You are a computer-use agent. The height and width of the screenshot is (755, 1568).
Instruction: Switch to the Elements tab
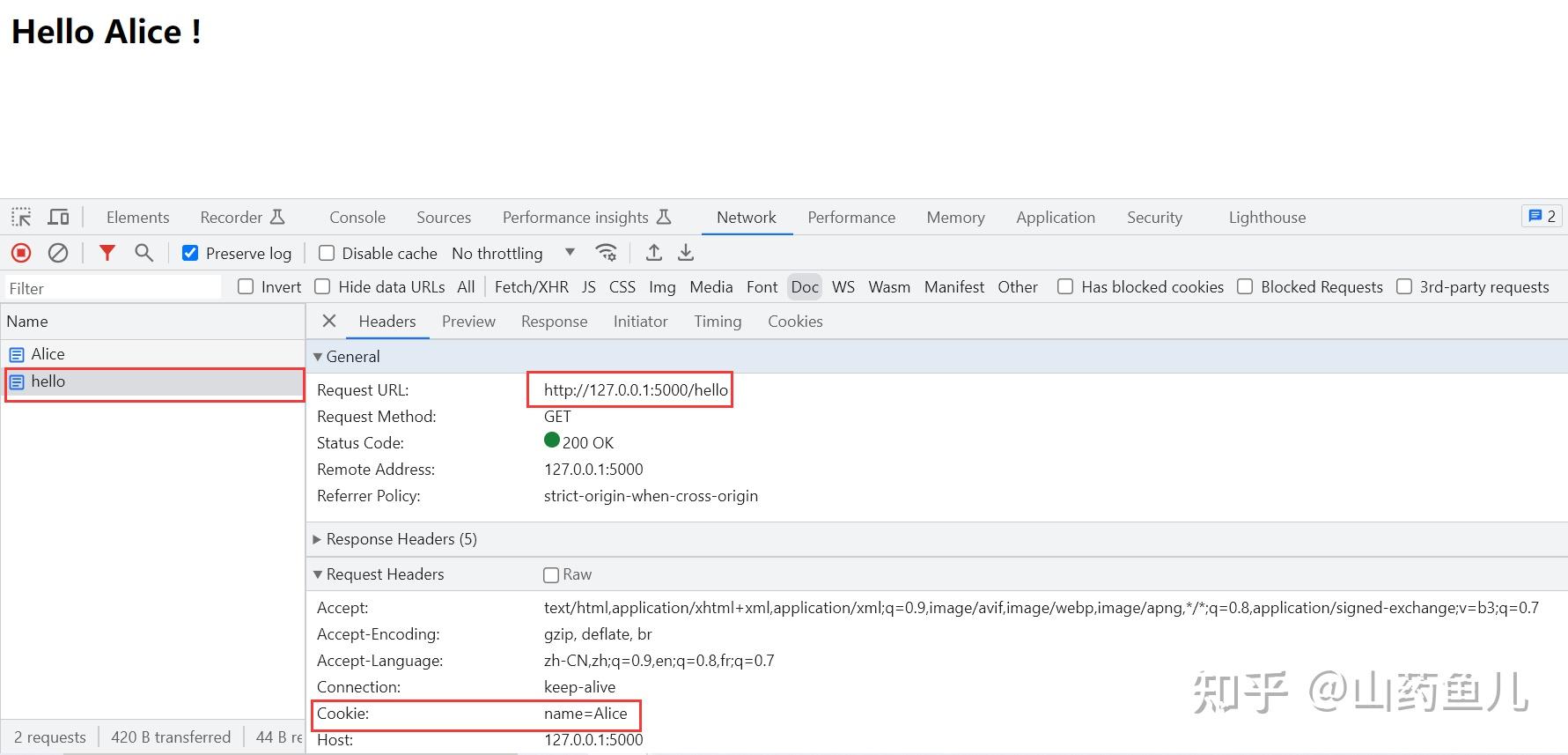tap(137, 218)
